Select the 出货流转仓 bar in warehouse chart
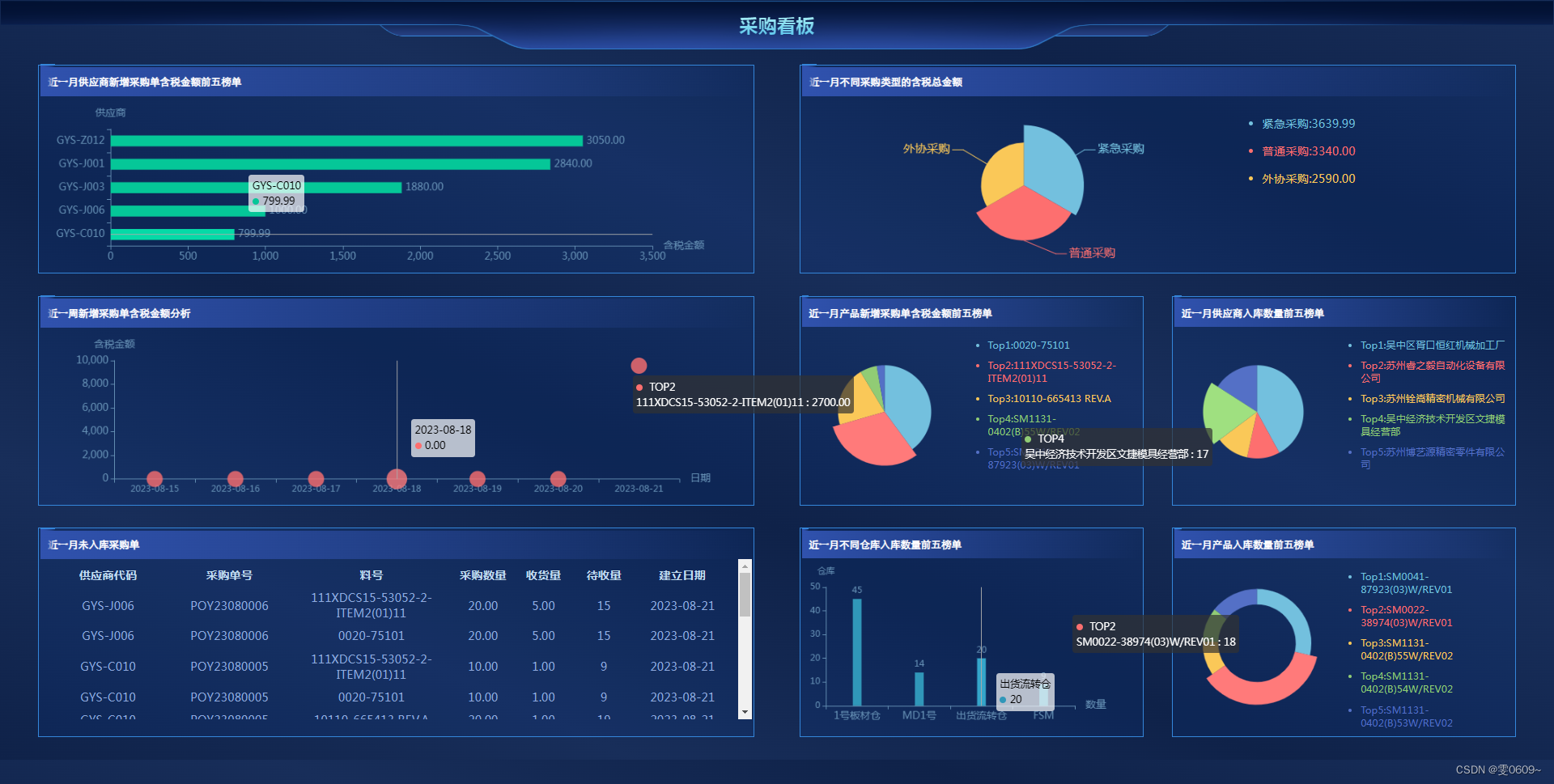Screen dimensions: 1554x784 point(981,680)
